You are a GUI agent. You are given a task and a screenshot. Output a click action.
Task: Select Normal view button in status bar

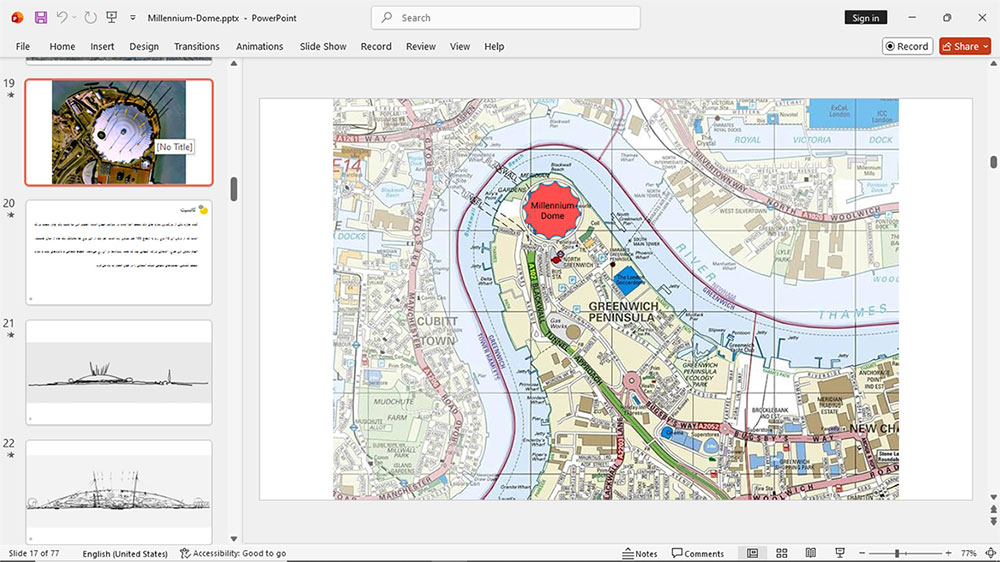point(753,553)
